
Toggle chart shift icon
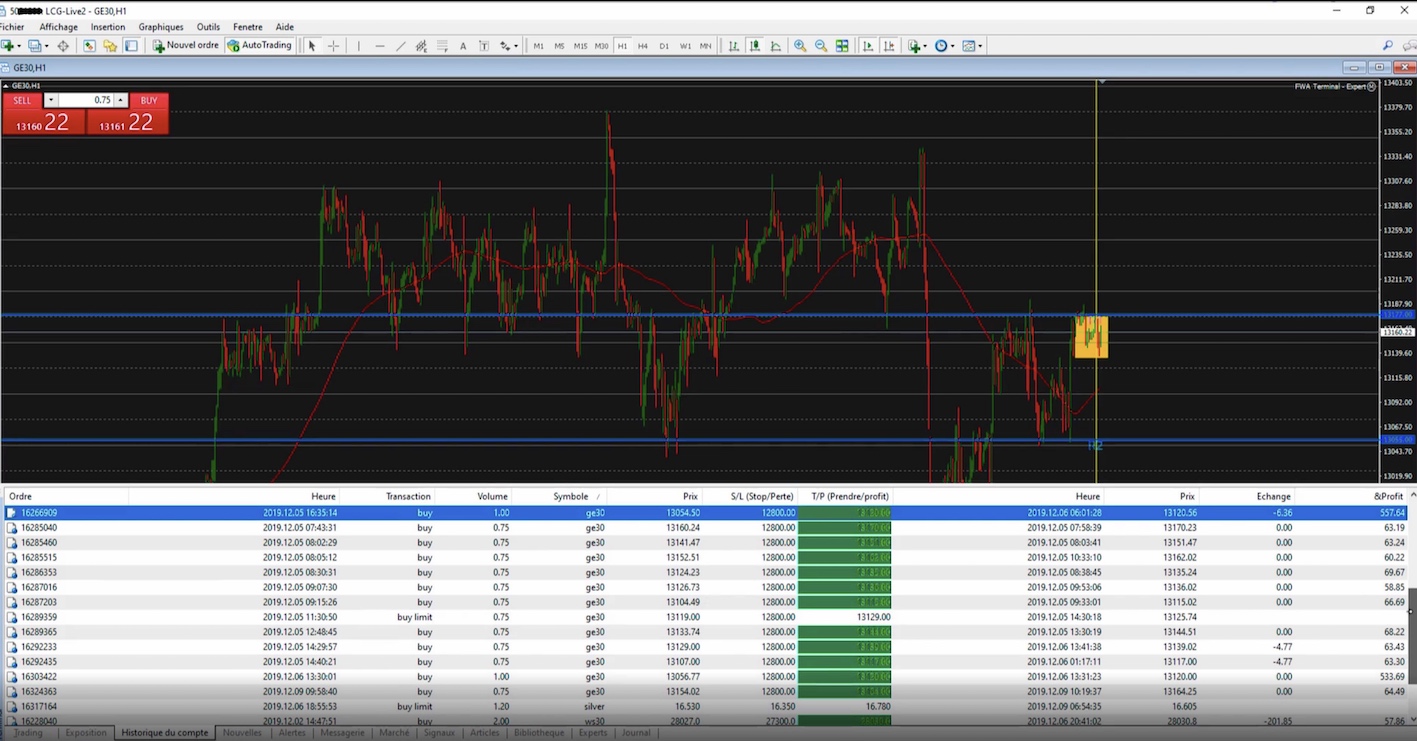(888, 46)
